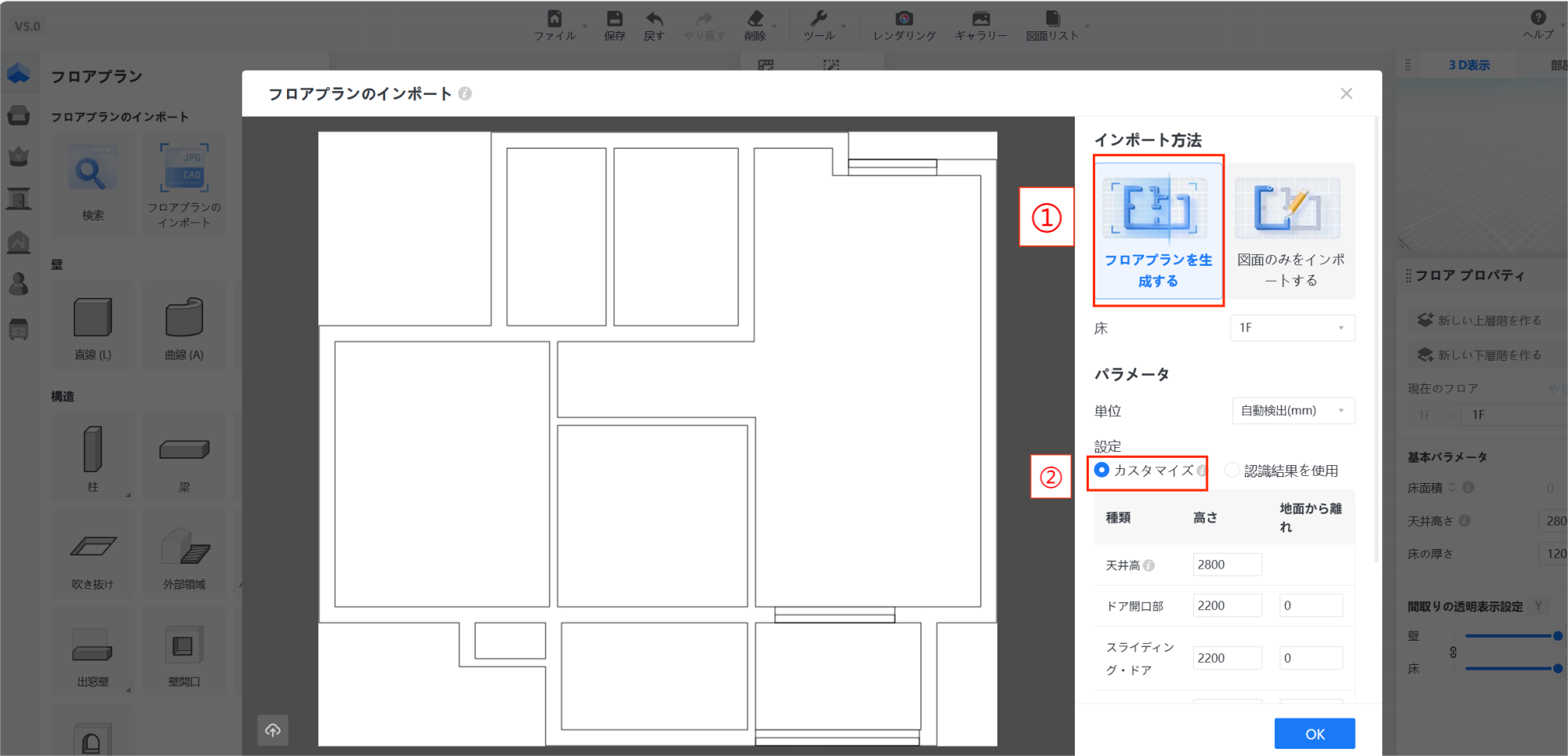1568x756 pixels.
Task: Click the upload image icon below floor plan
Action: point(273,730)
